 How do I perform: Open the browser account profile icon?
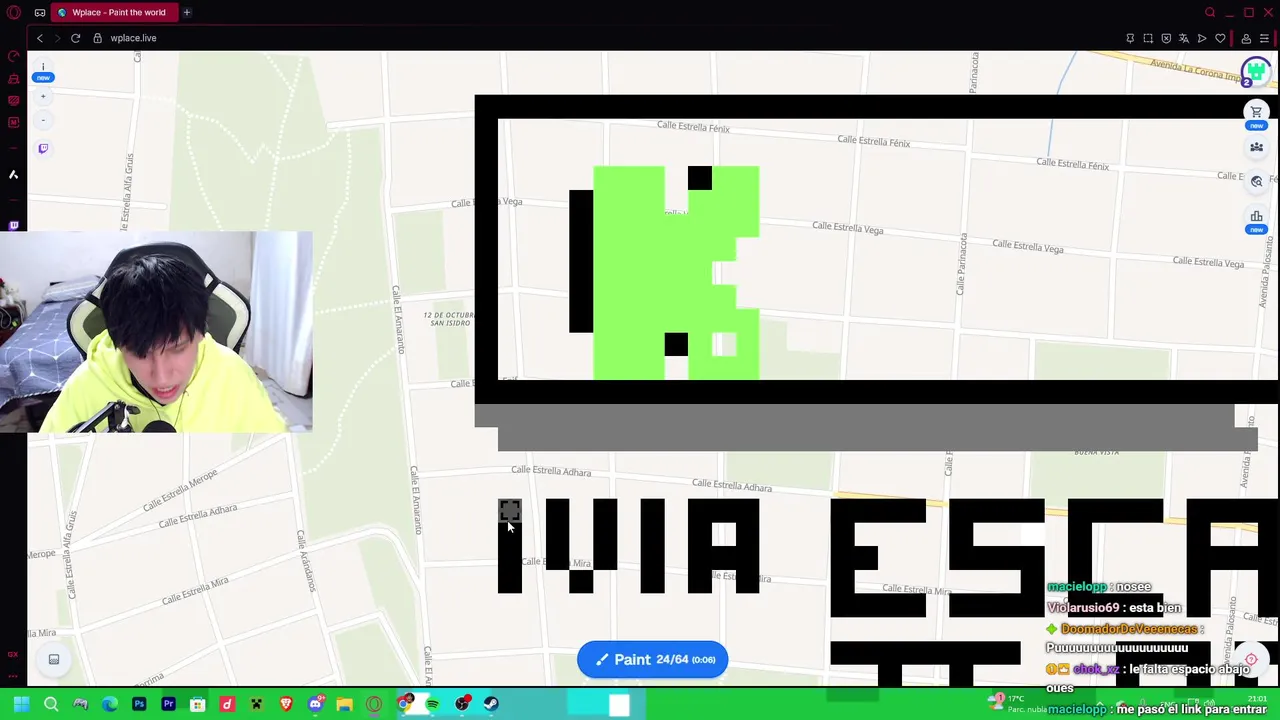(1246, 38)
